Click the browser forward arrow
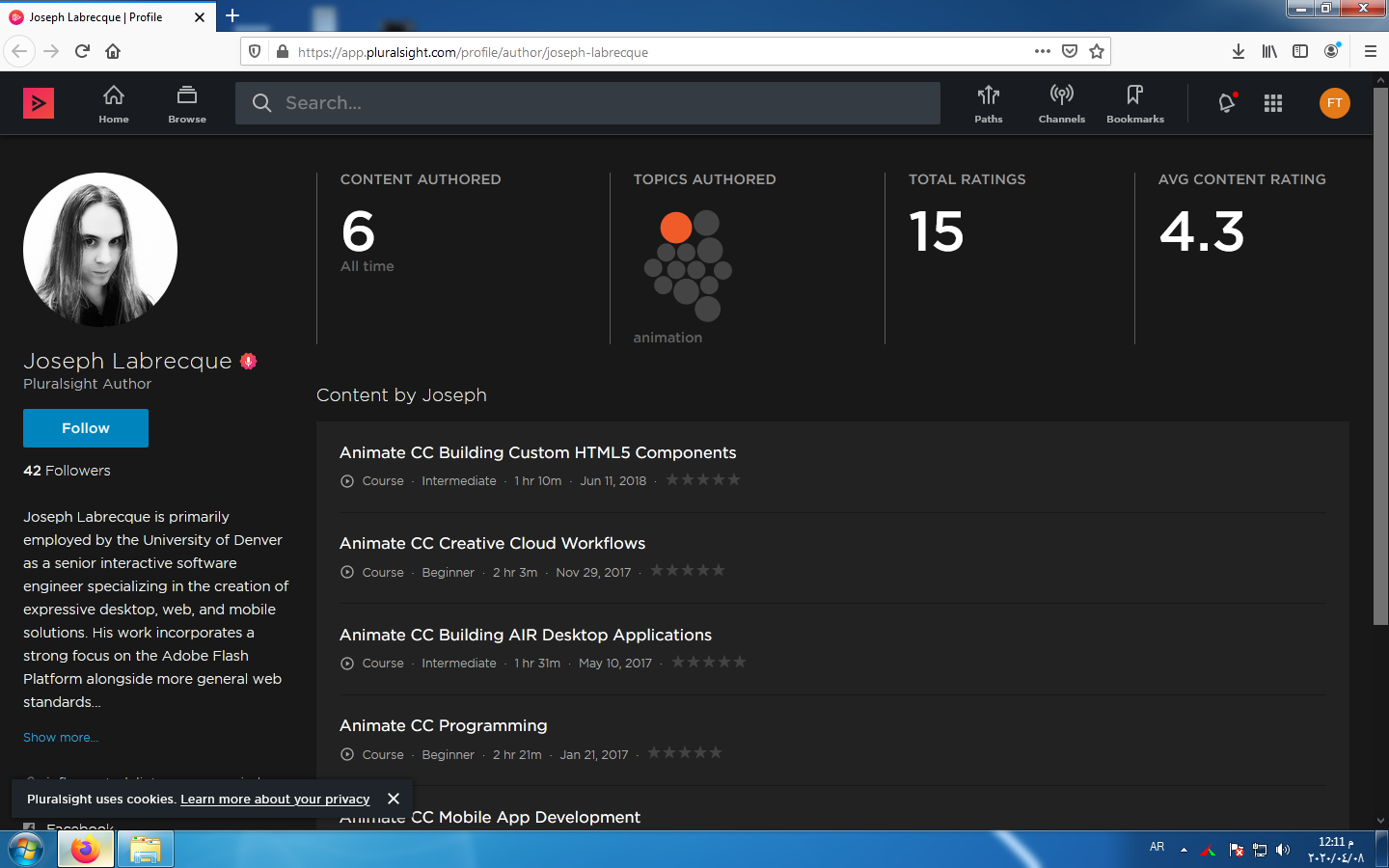Viewport: 1389px width, 868px height. (x=51, y=51)
